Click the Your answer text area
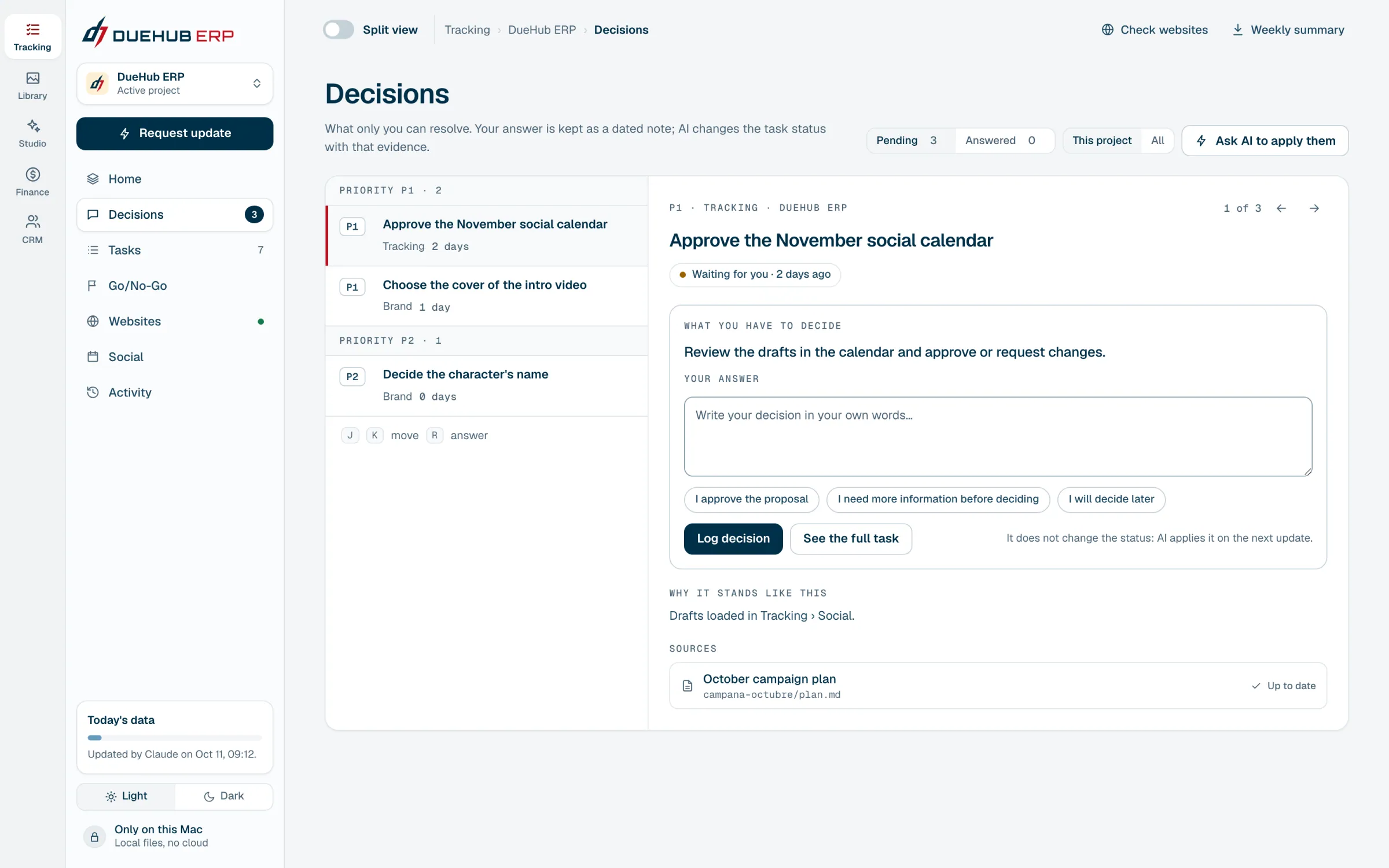Screen dimensions: 1389x868 pyautogui.click(x=998, y=436)
